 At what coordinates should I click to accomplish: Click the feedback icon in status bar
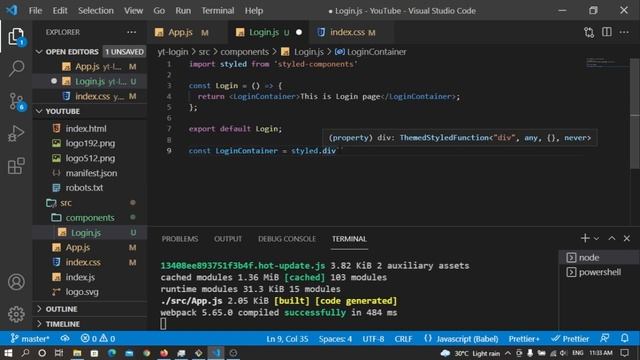click(x=605, y=338)
